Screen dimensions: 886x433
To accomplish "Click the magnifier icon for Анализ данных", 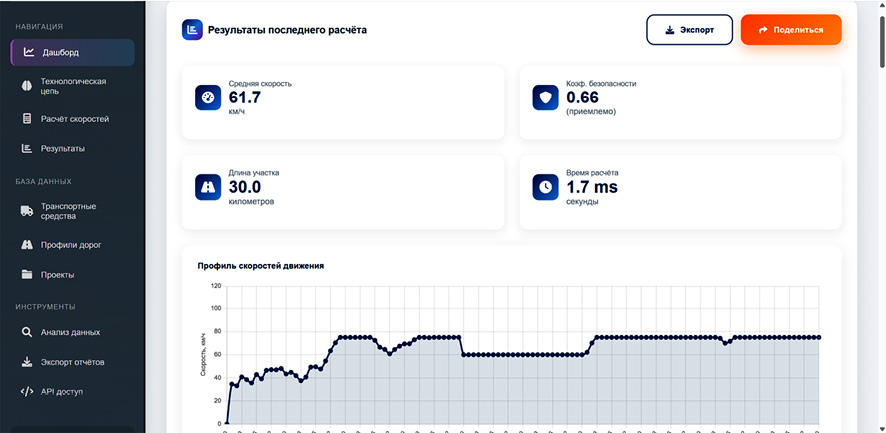I will click(x=27, y=332).
